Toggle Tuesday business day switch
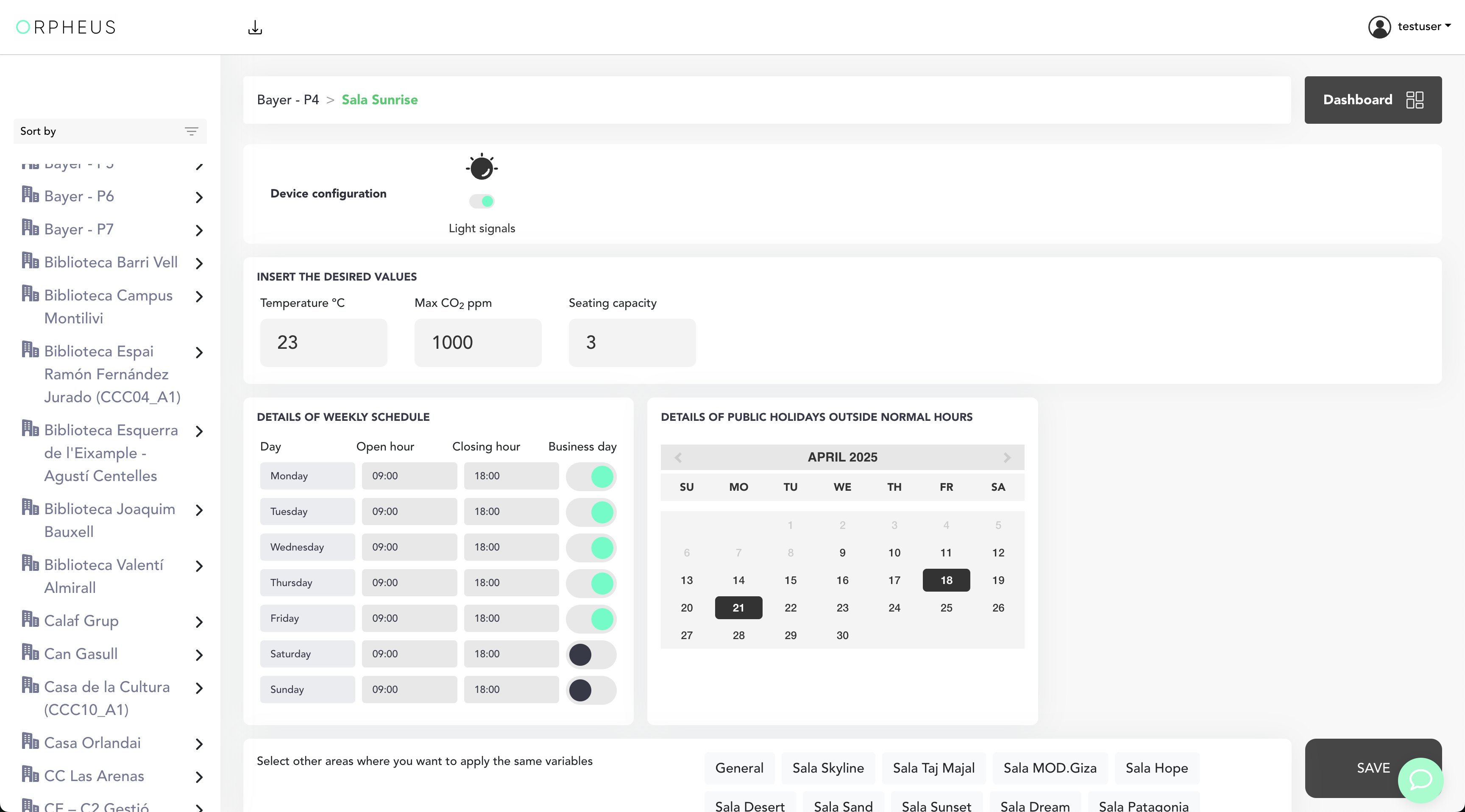The width and height of the screenshot is (1465, 812). point(591,512)
